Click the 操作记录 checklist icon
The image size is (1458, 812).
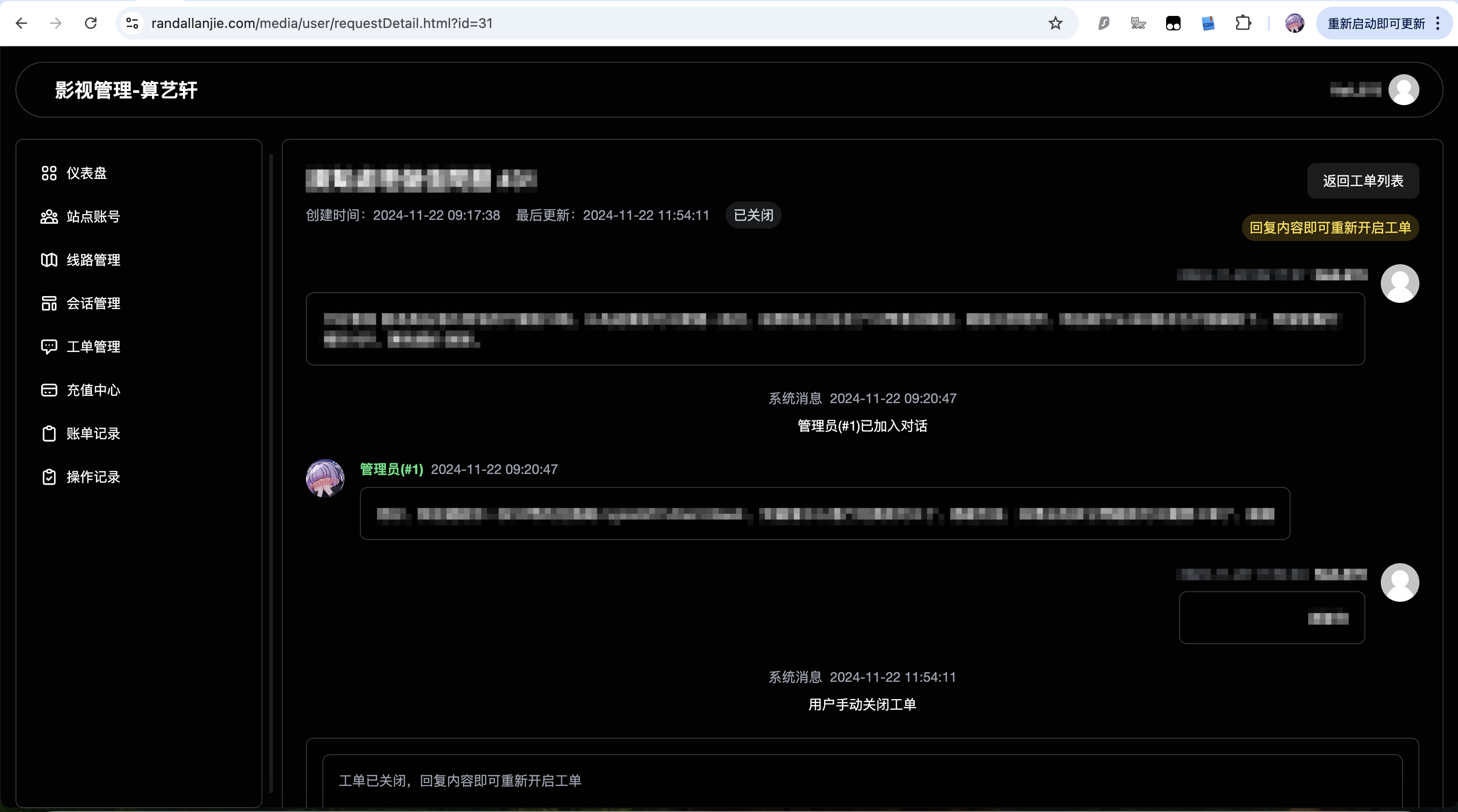[49, 477]
